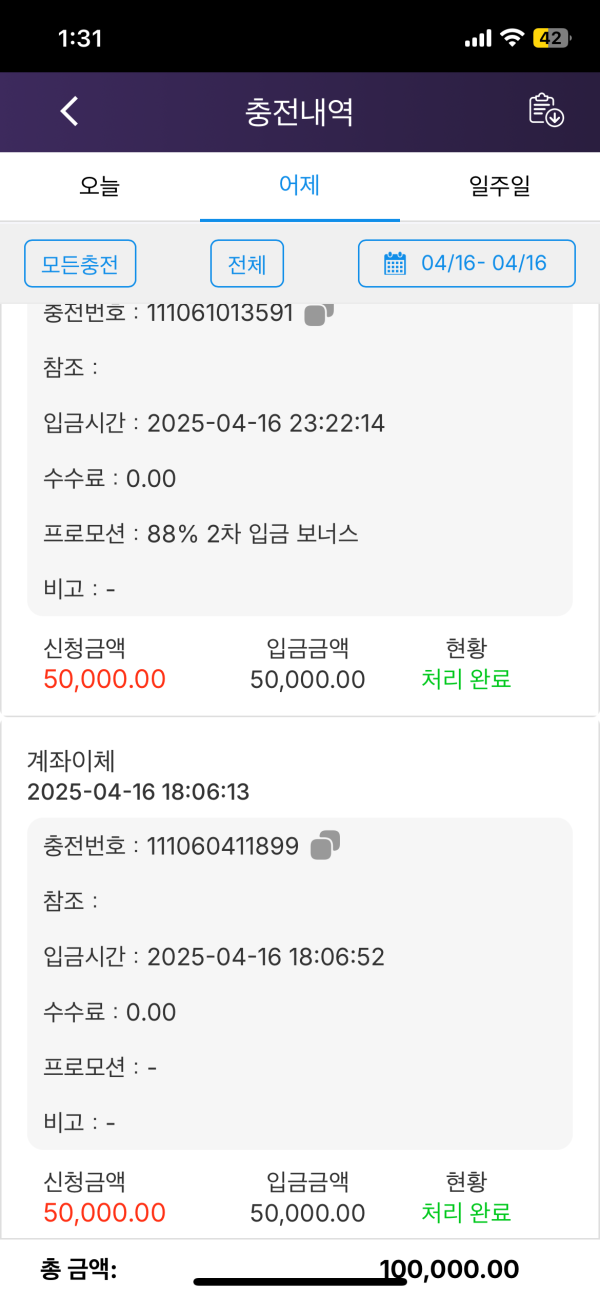The width and height of the screenshot is (600, 1298).
Task: Tap the 88% 2차 입금 보너스 promotion text
Action: (x=253, y=534)
